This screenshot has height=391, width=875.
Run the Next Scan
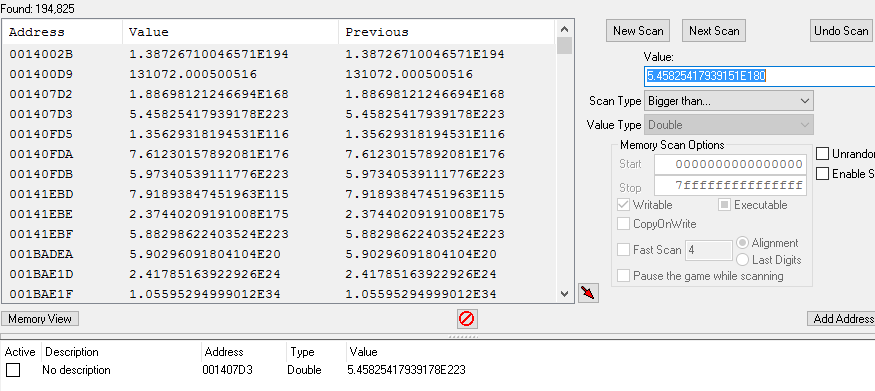(714, 31)
